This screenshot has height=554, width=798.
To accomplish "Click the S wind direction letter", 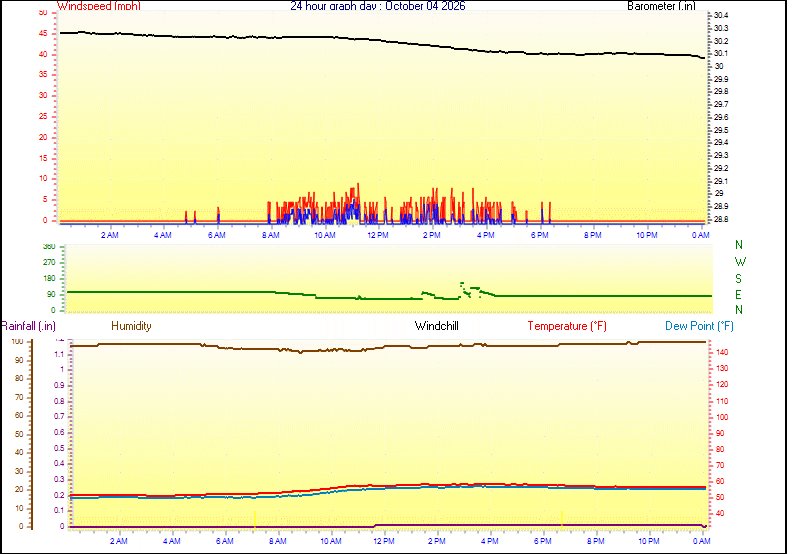I will [738, 279].
